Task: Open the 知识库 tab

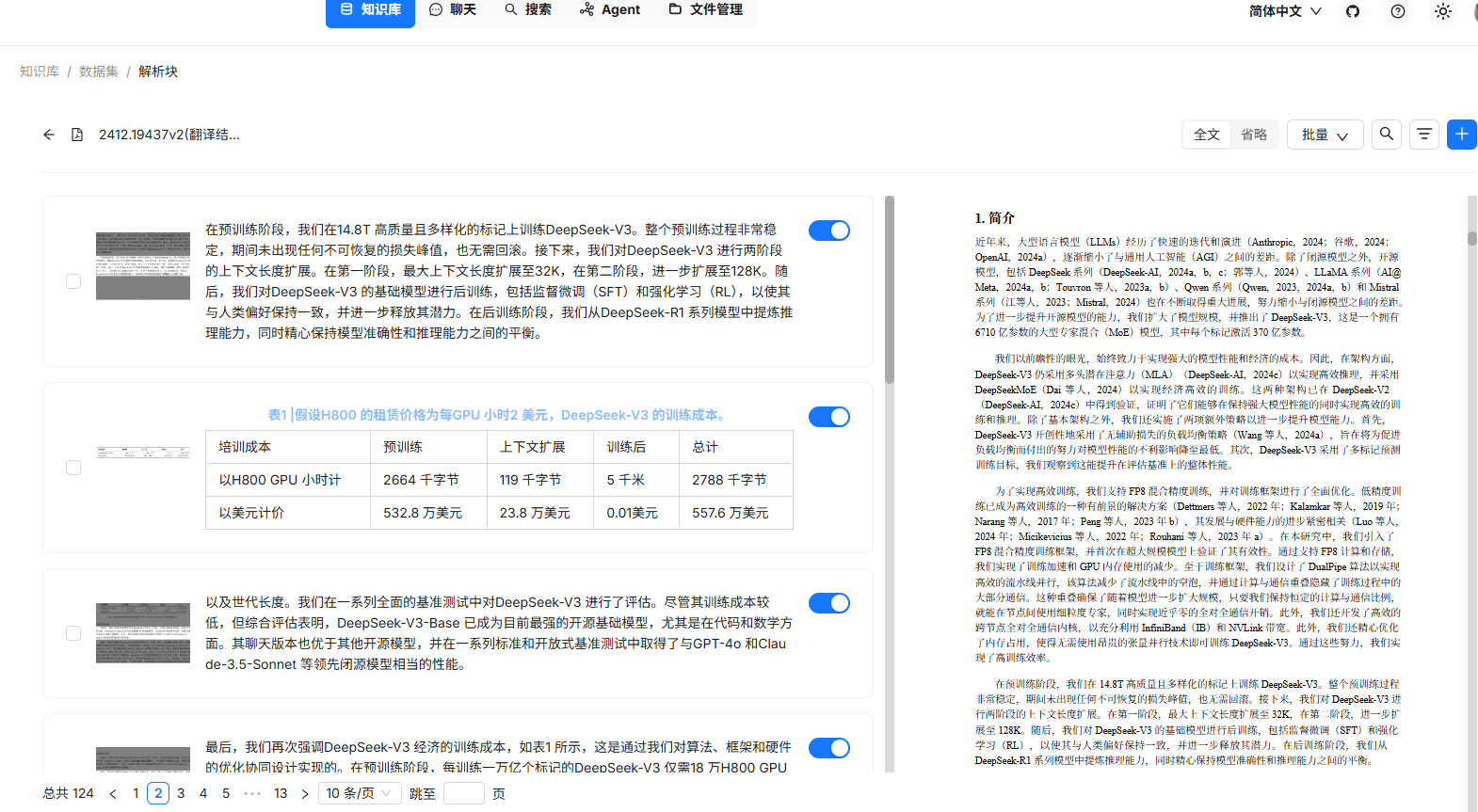Action: [370, 10]
